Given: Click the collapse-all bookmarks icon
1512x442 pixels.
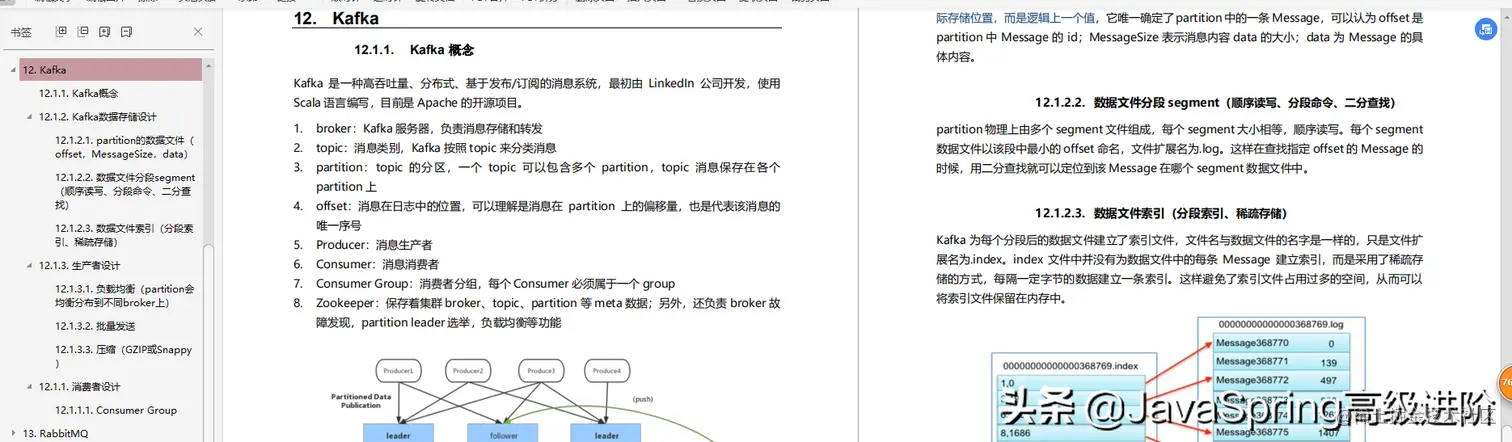Looking at the screenshot, I should click(x=83, y=33).
